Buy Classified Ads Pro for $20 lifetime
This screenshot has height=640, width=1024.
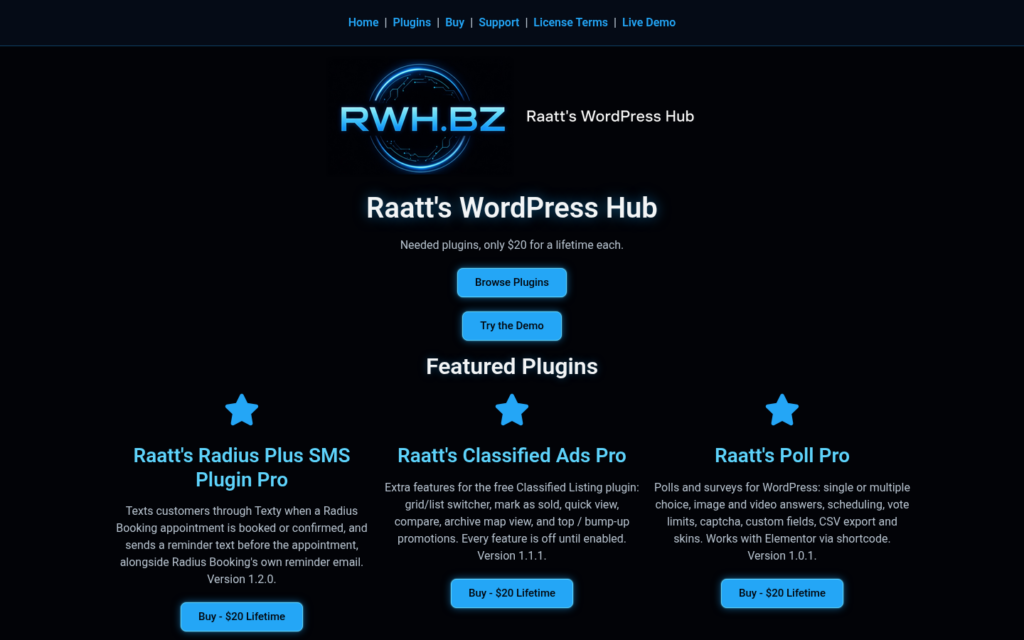[x=512, y=593]
